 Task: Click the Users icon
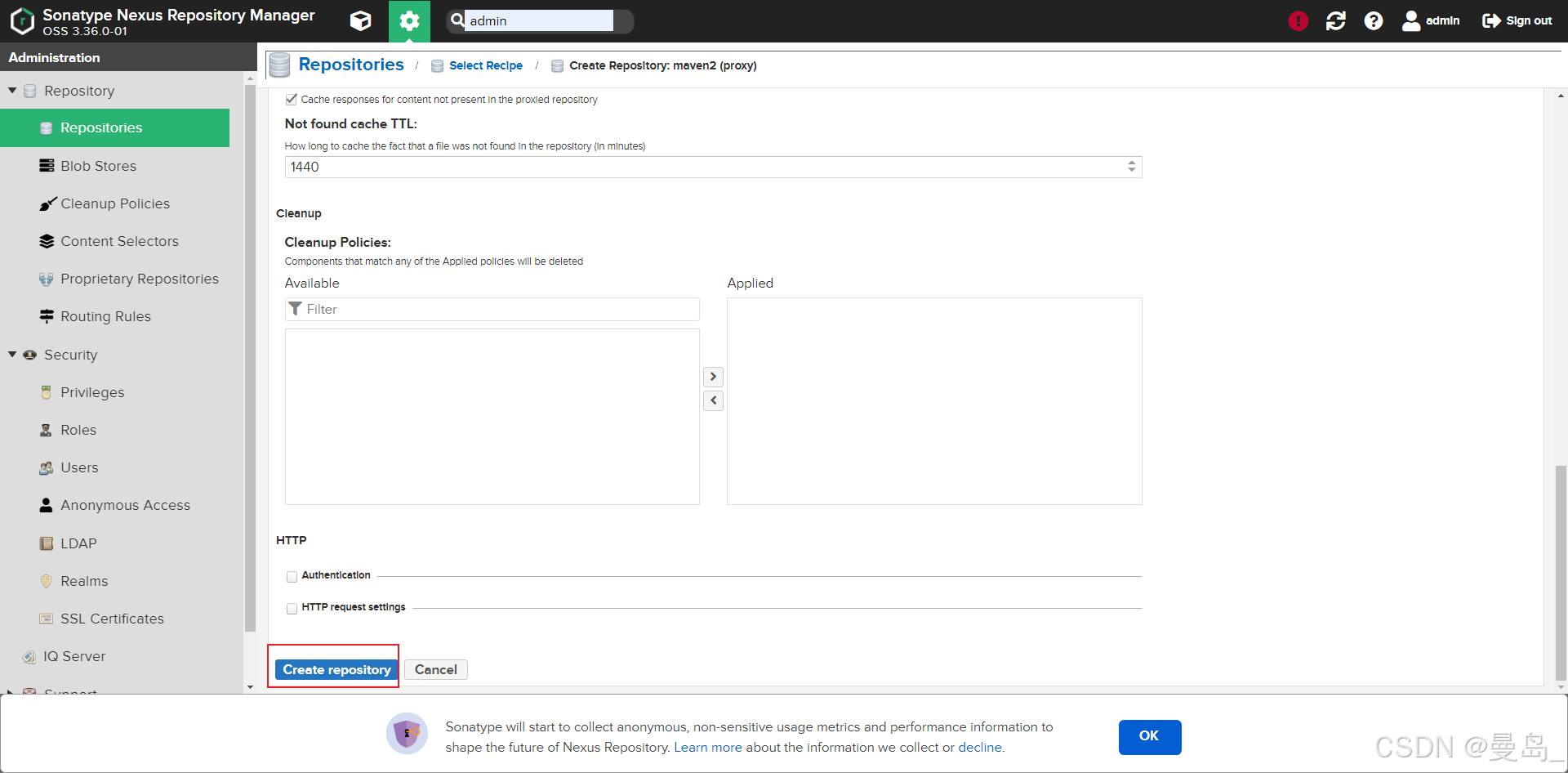tap(47, 467)
